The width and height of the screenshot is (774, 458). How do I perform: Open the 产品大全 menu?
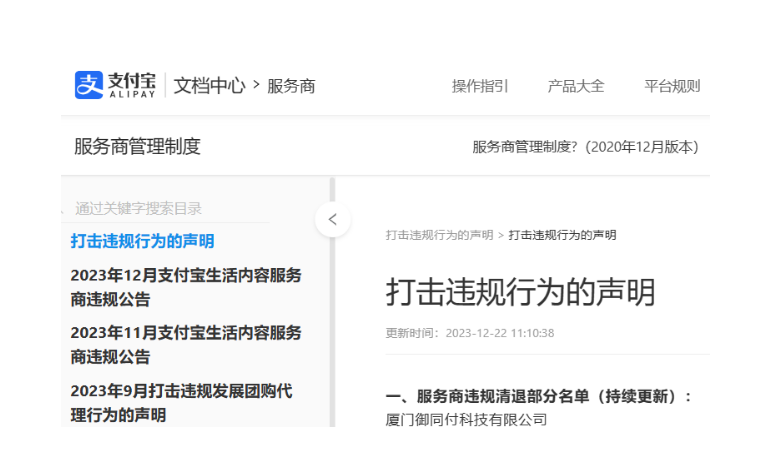(x=576, y=86)
